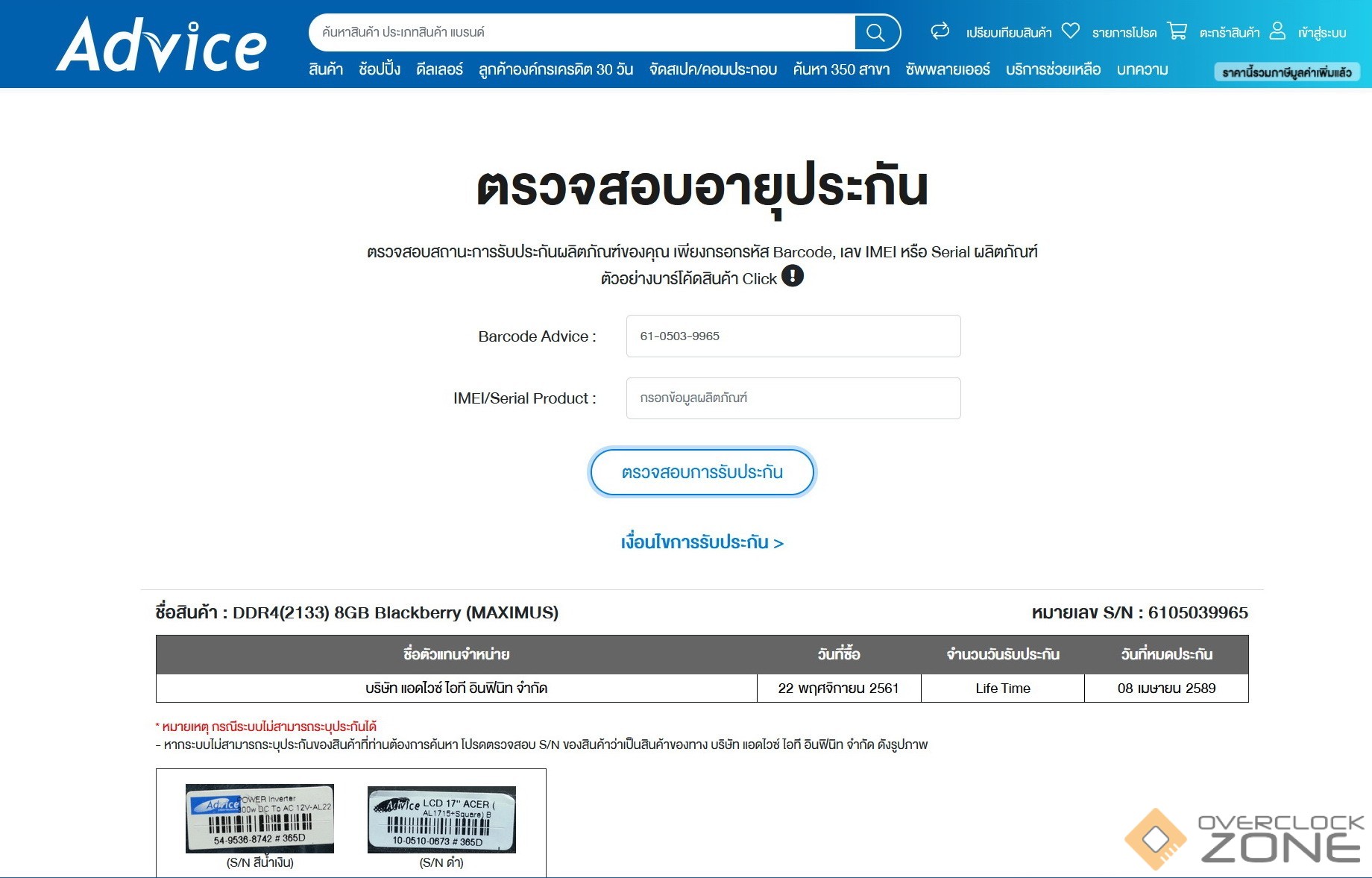Click the IMEI/Serial Product input field
The image size is (1372, 878).
[793, 398]
